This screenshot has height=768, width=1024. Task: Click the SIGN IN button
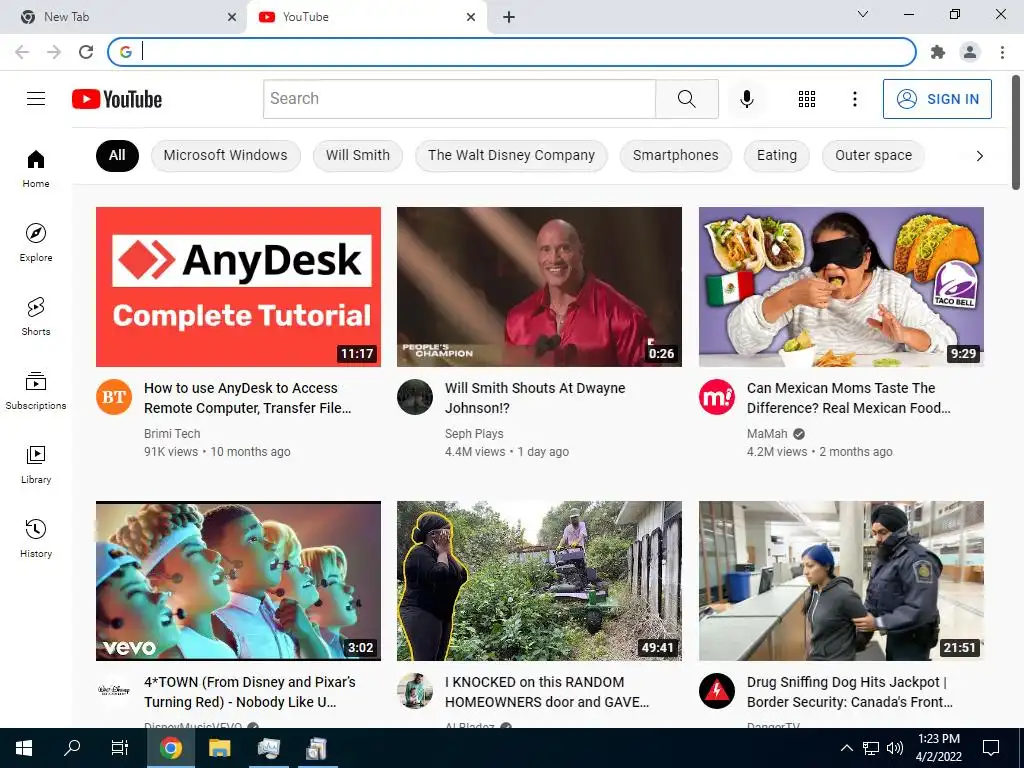click(937, 99)
